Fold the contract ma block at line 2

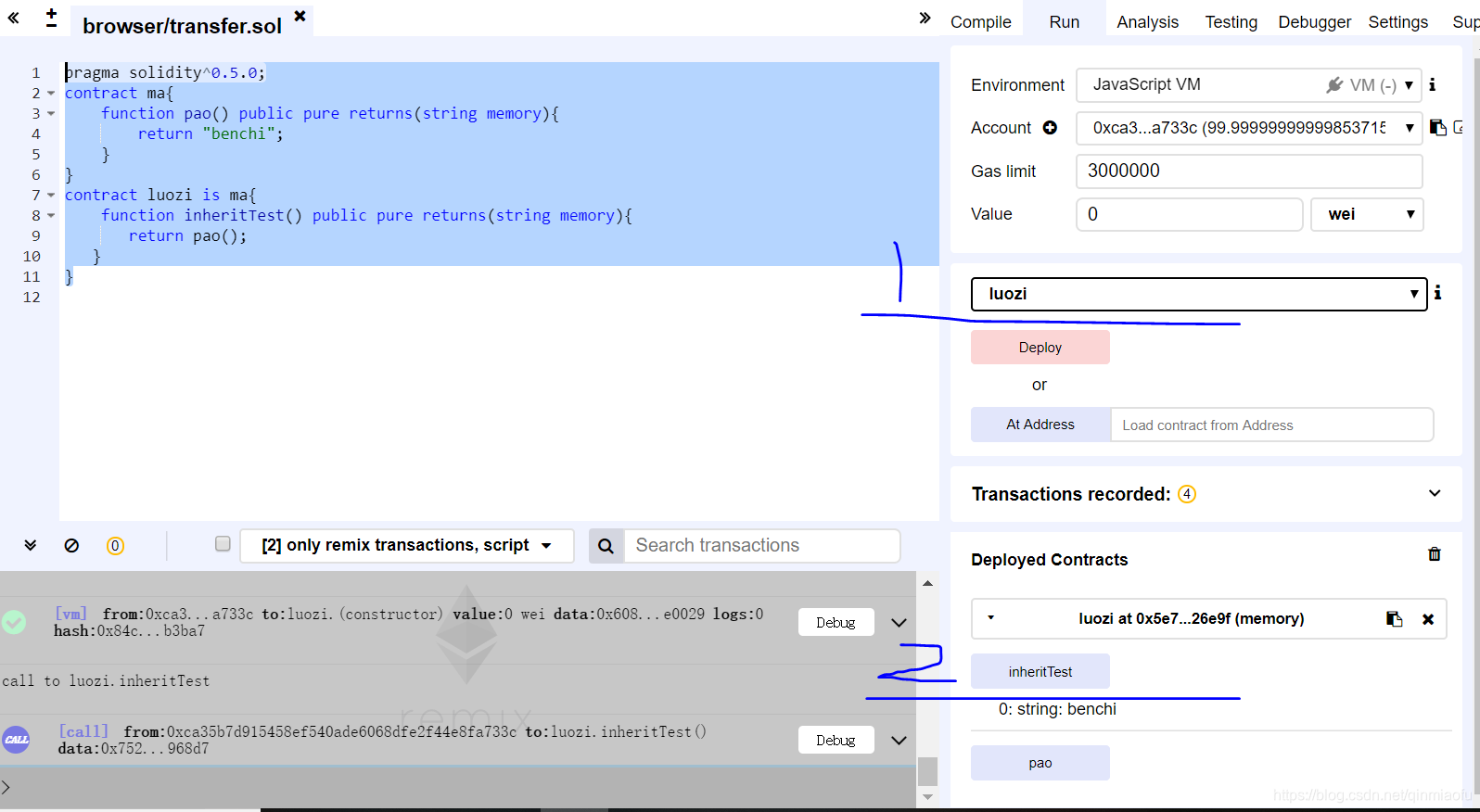point(51,93)
